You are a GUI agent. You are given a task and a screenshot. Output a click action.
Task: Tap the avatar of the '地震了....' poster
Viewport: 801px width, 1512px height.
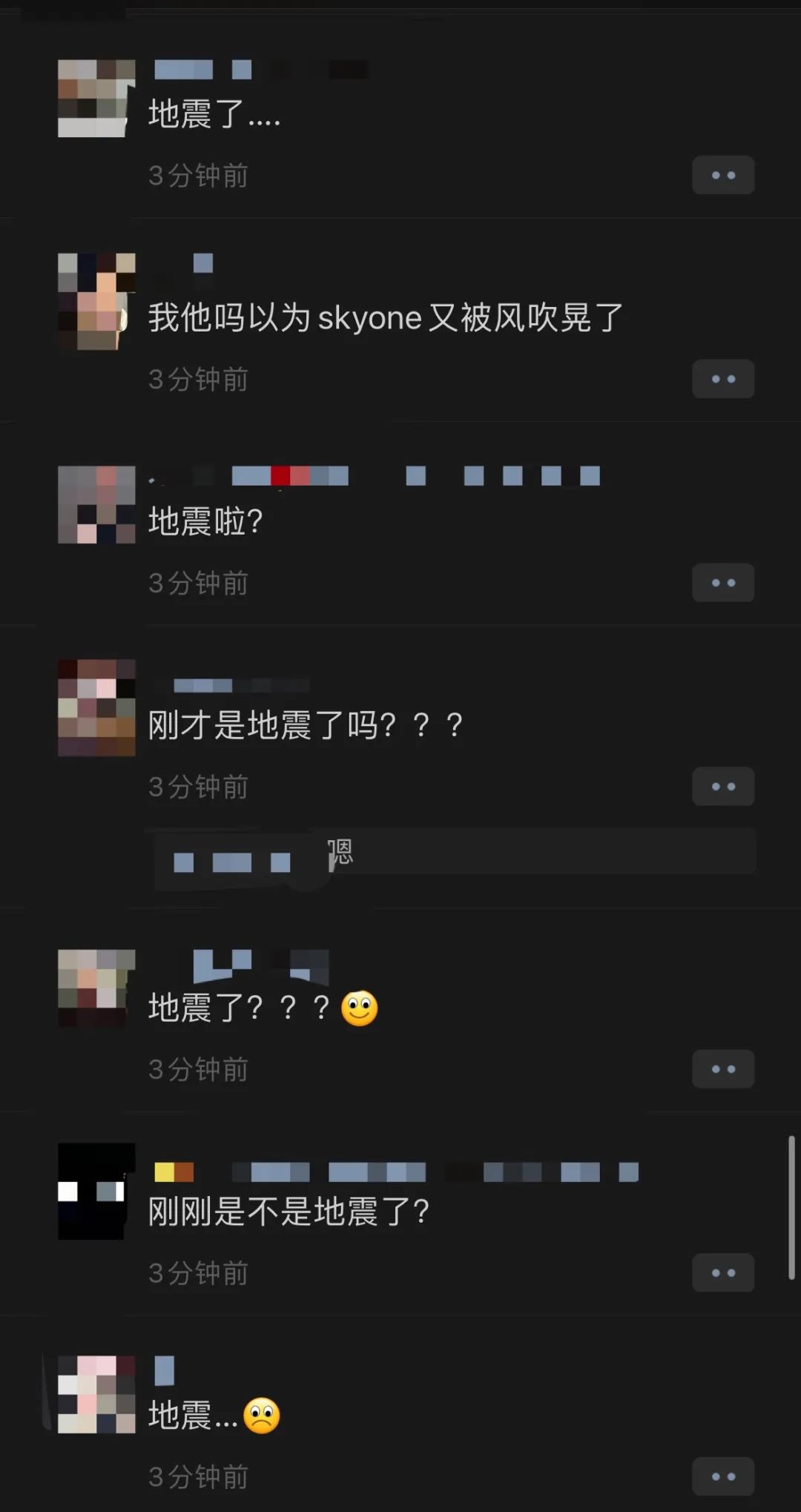[x=96, y=99]
